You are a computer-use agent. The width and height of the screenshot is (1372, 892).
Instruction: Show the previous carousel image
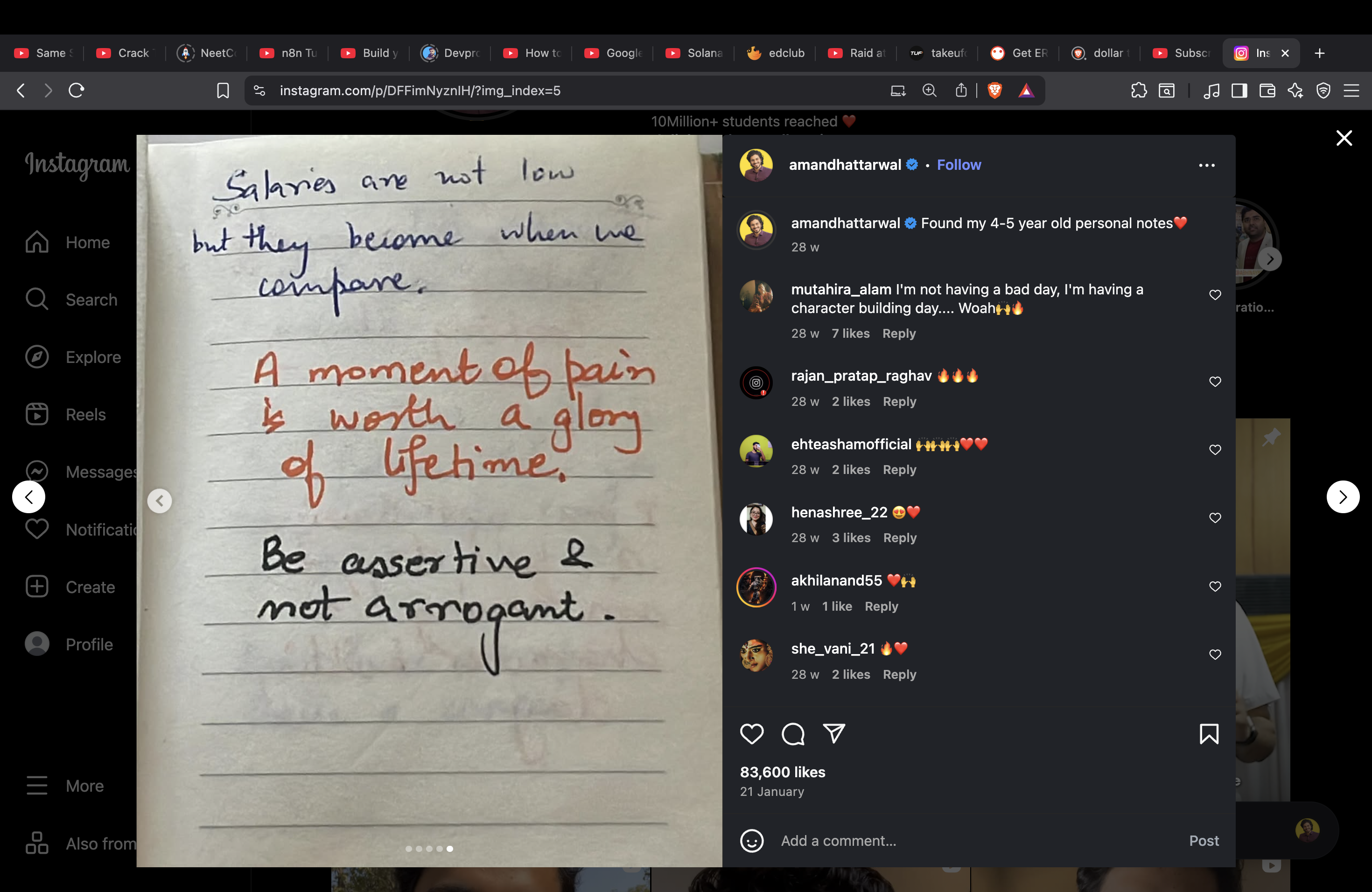[160, 501]
